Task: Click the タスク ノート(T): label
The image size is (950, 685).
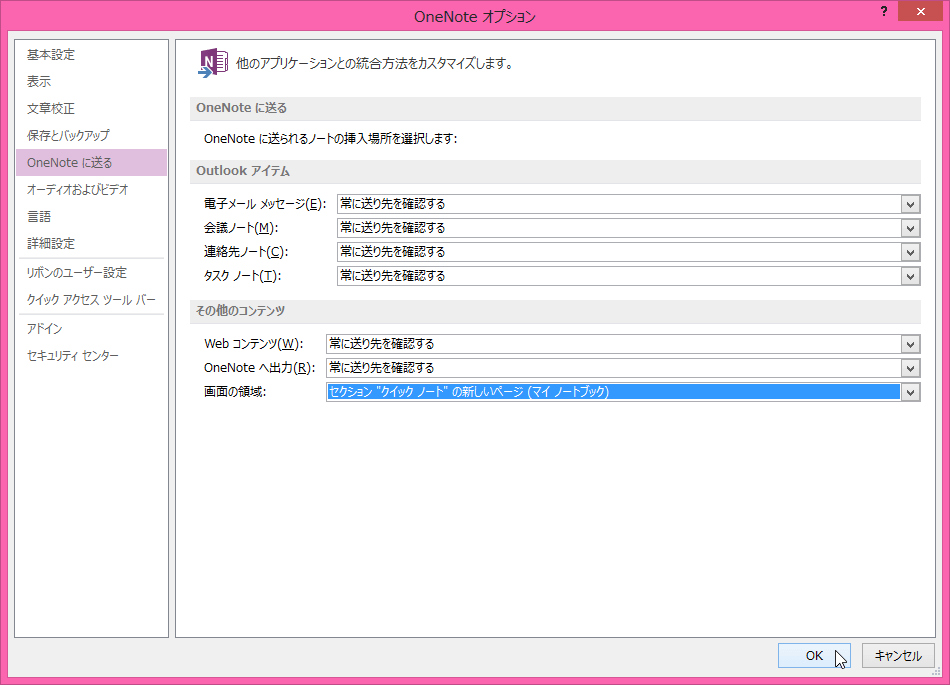Action: click(x=242, y=276)
